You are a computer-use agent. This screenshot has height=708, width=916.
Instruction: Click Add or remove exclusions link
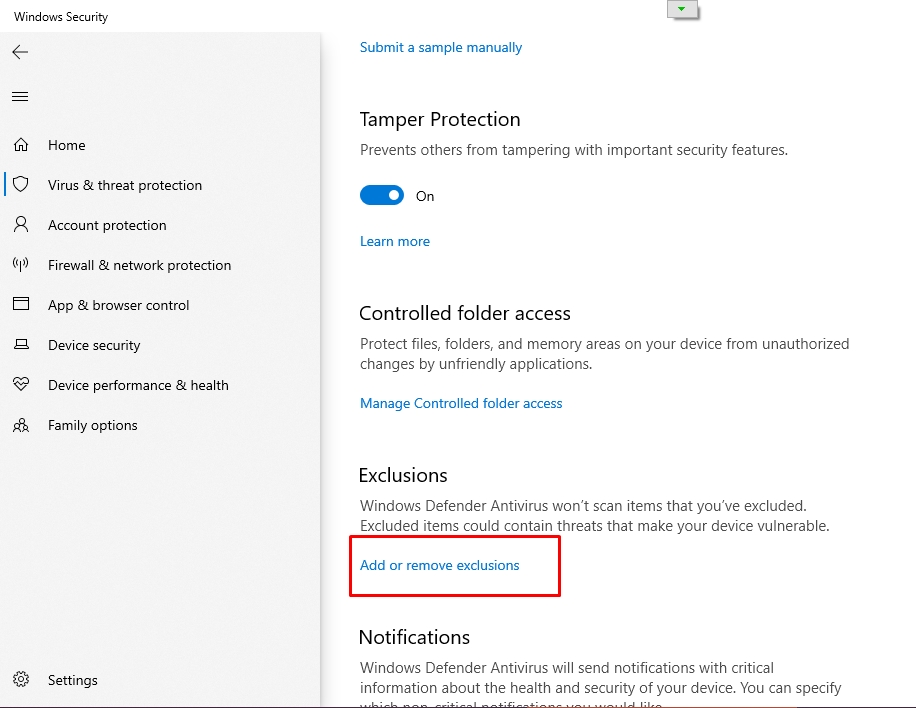click(440, 565)
